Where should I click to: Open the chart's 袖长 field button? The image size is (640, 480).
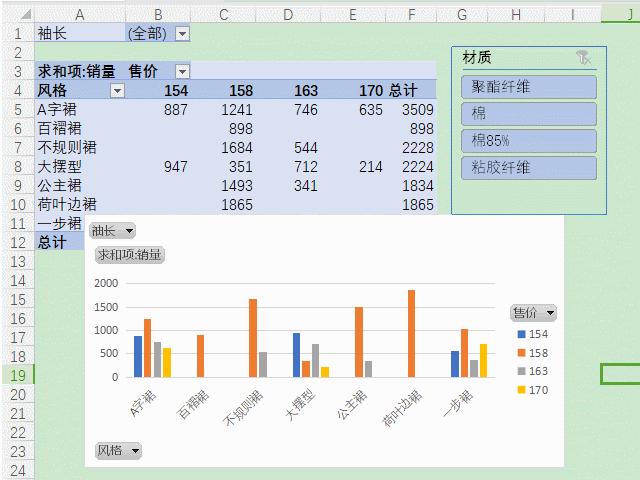[112, 231]
